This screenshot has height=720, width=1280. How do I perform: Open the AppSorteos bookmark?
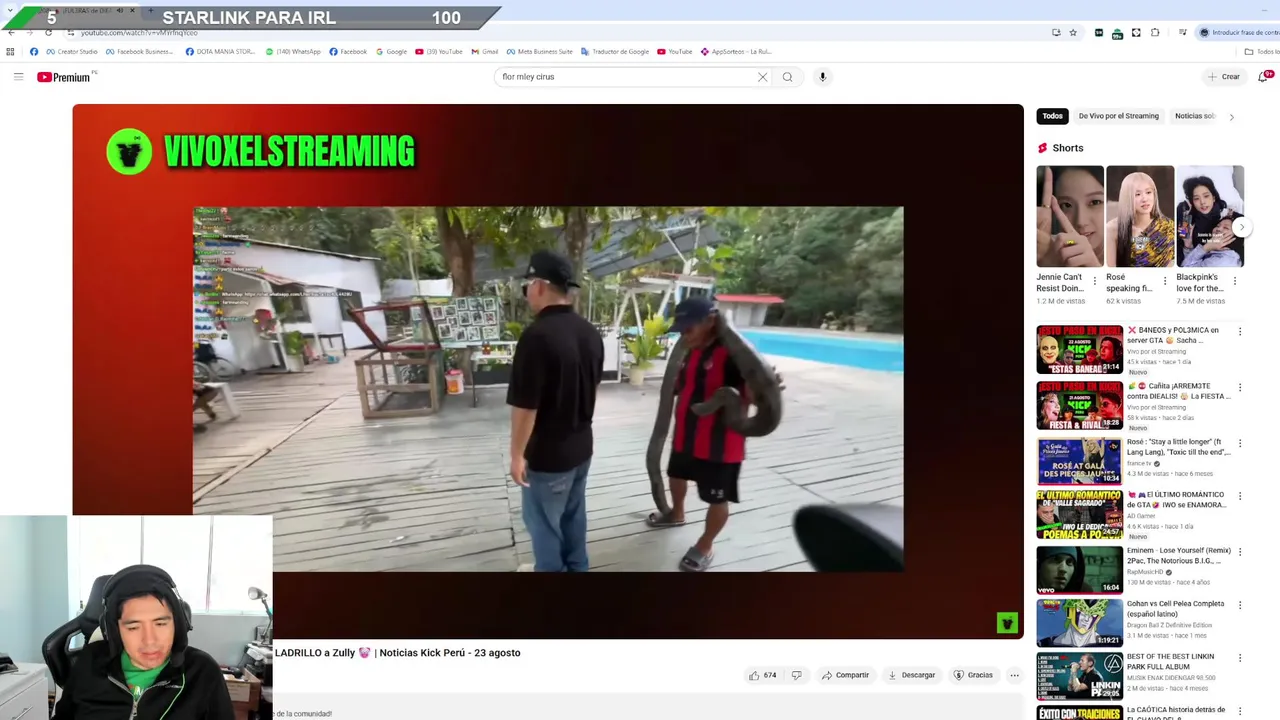tap(736, 52)
